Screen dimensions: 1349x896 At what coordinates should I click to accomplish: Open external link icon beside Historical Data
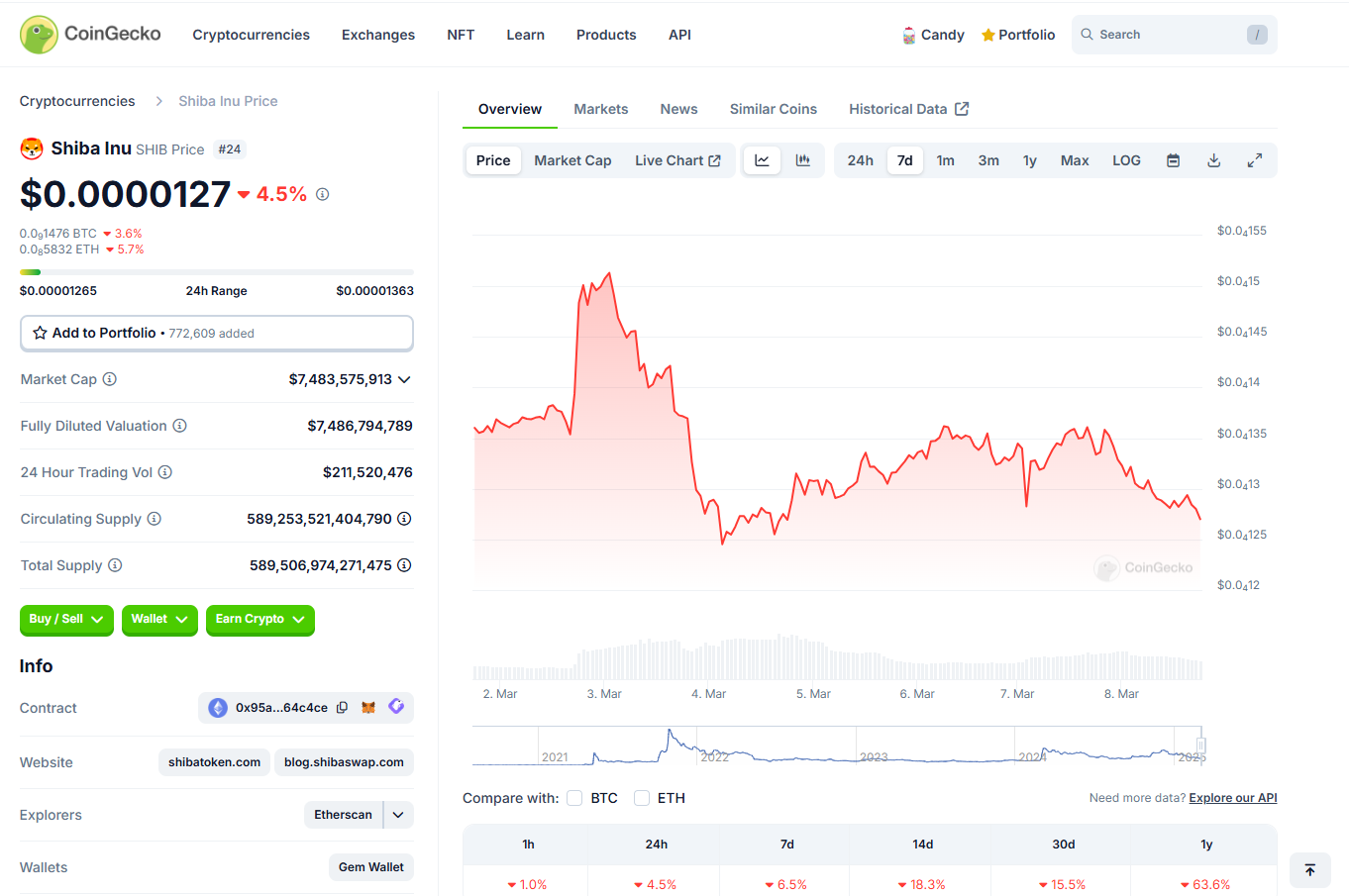click(x=962, y=109)
